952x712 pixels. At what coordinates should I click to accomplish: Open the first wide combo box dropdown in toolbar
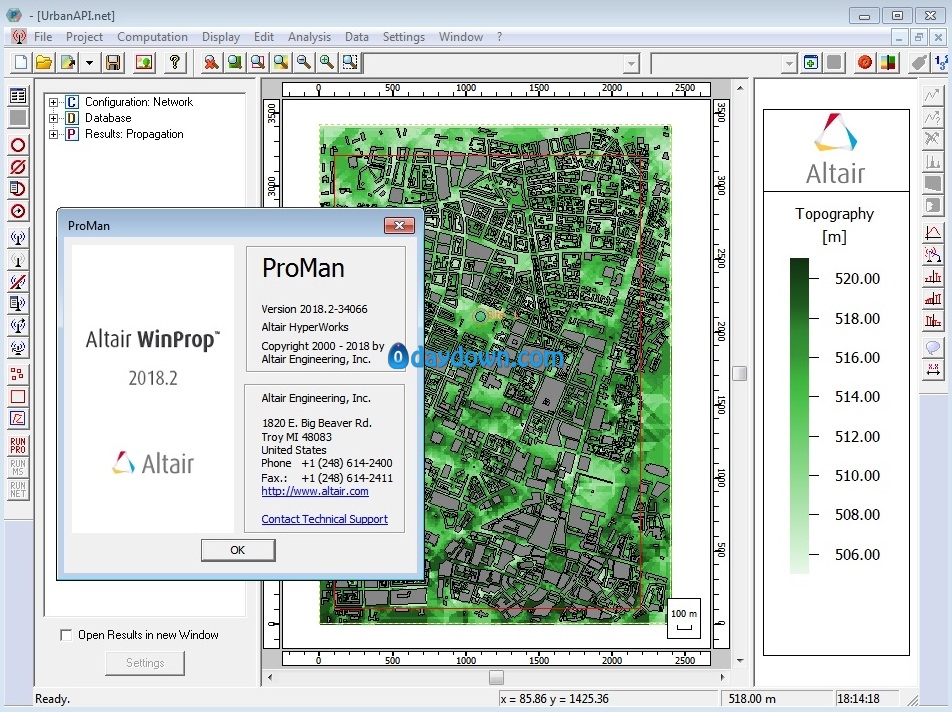(631, 63)
